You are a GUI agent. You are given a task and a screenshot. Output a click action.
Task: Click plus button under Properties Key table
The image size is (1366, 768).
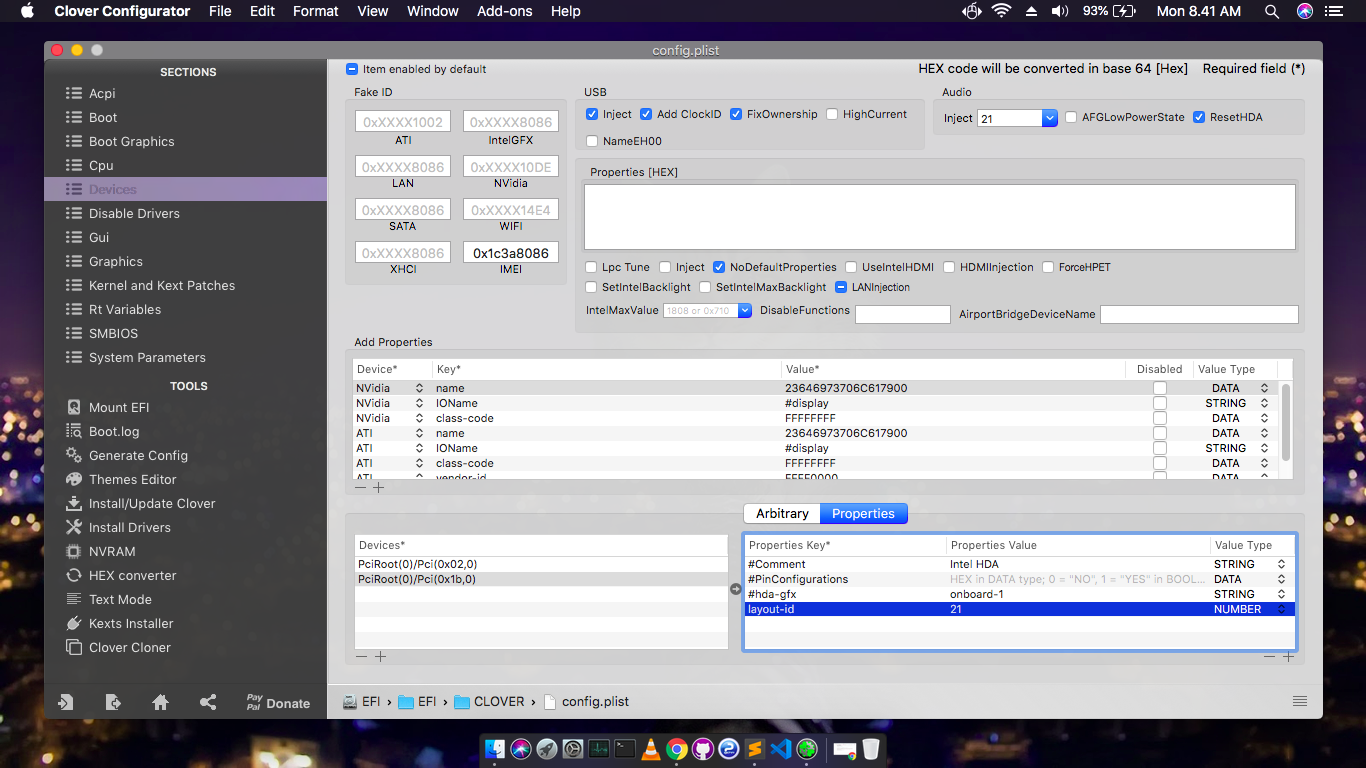pyautogui.click(x=1288, y=656)
